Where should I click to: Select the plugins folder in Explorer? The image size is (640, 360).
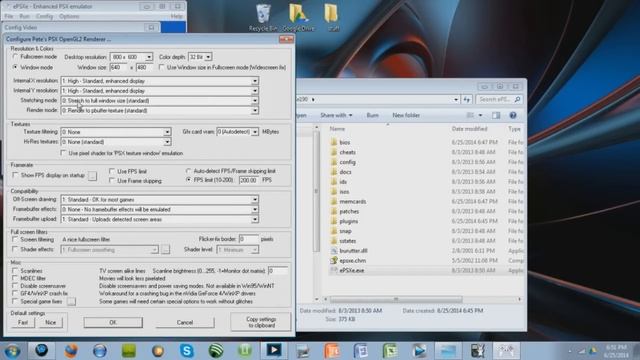(x=349, y=221)
